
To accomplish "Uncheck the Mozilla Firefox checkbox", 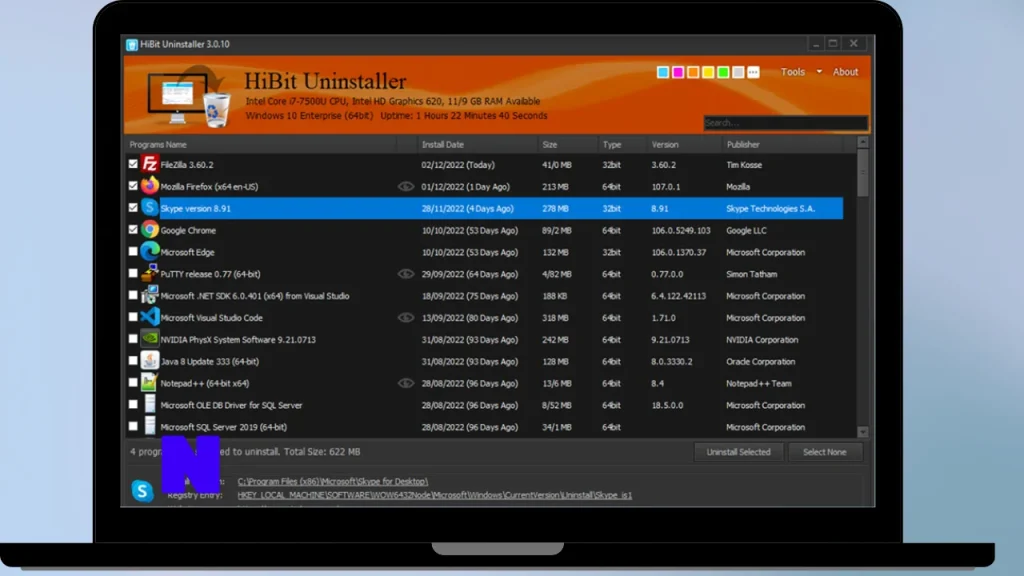I will pos(133,185).
